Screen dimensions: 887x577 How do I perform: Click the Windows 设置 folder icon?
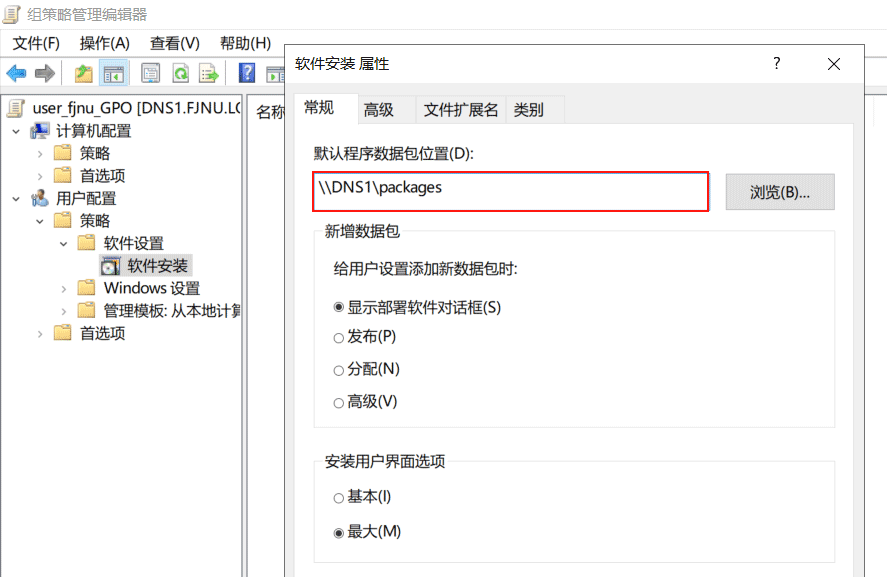tap(87, 288)
